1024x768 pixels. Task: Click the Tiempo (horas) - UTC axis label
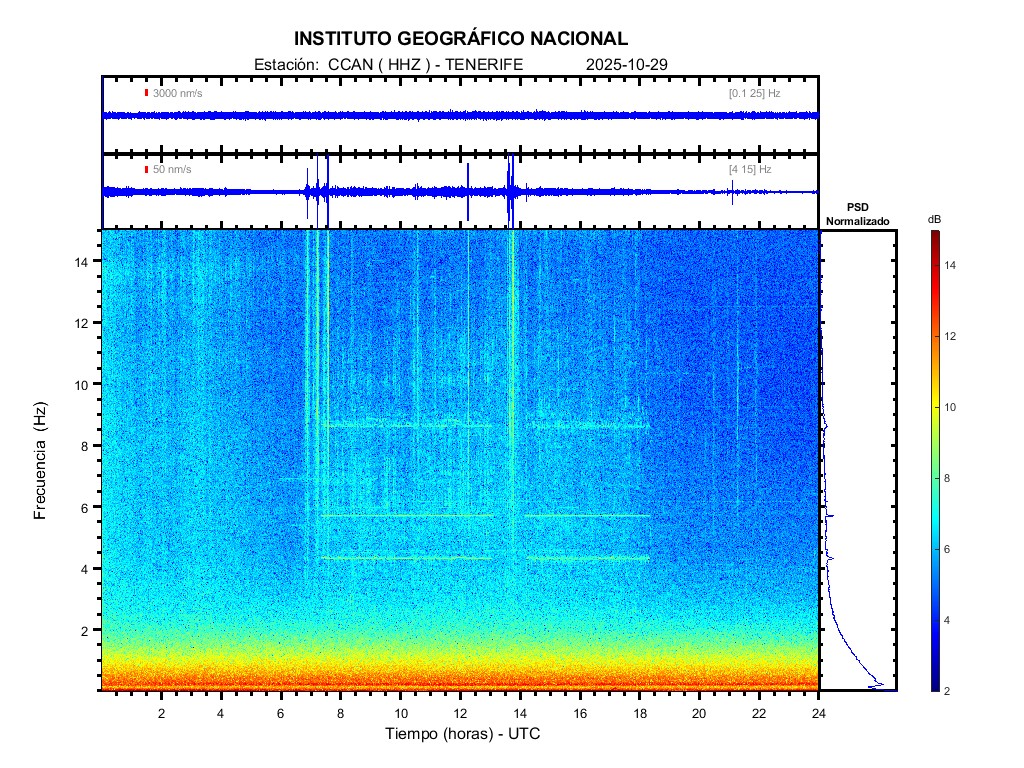[463, 734]
